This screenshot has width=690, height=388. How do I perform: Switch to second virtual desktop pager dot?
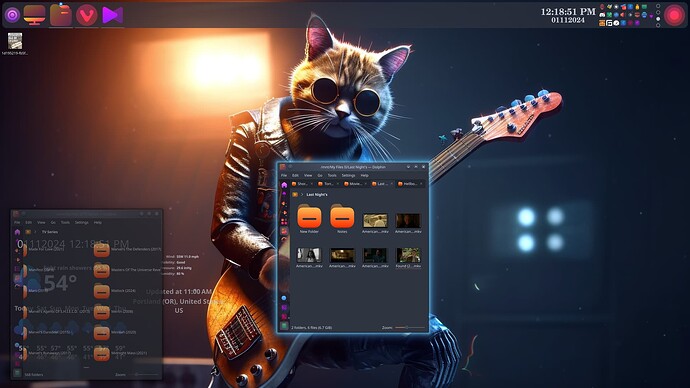coord(658,12)
